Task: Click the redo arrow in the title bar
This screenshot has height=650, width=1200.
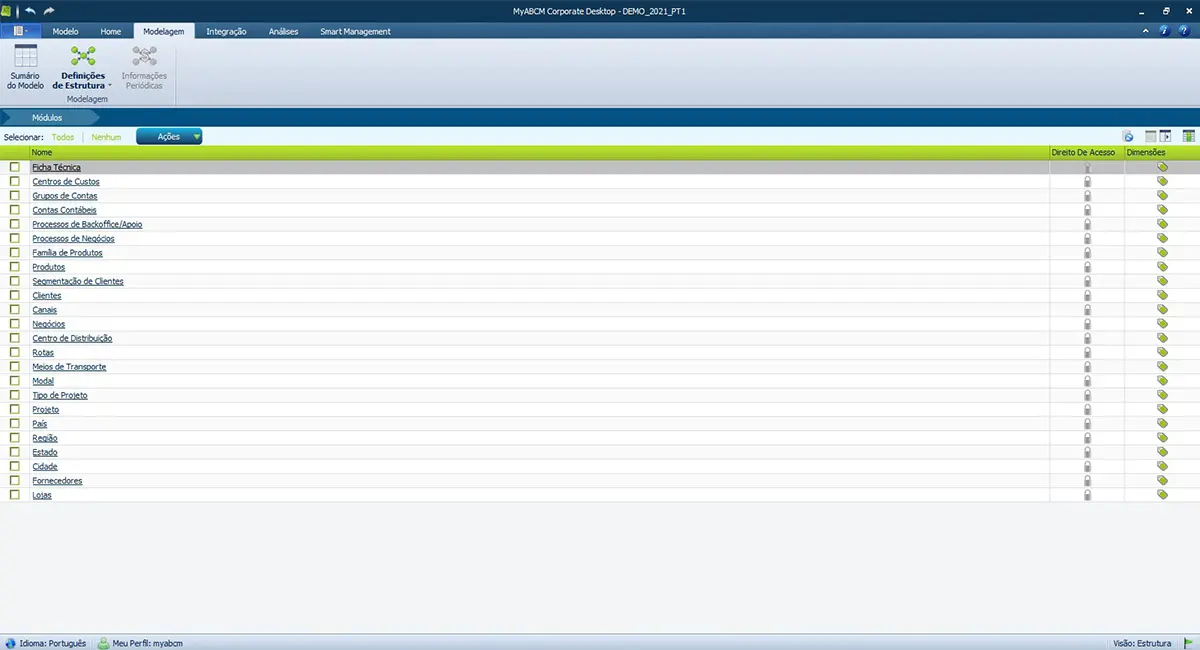Action: coord(49,10)
